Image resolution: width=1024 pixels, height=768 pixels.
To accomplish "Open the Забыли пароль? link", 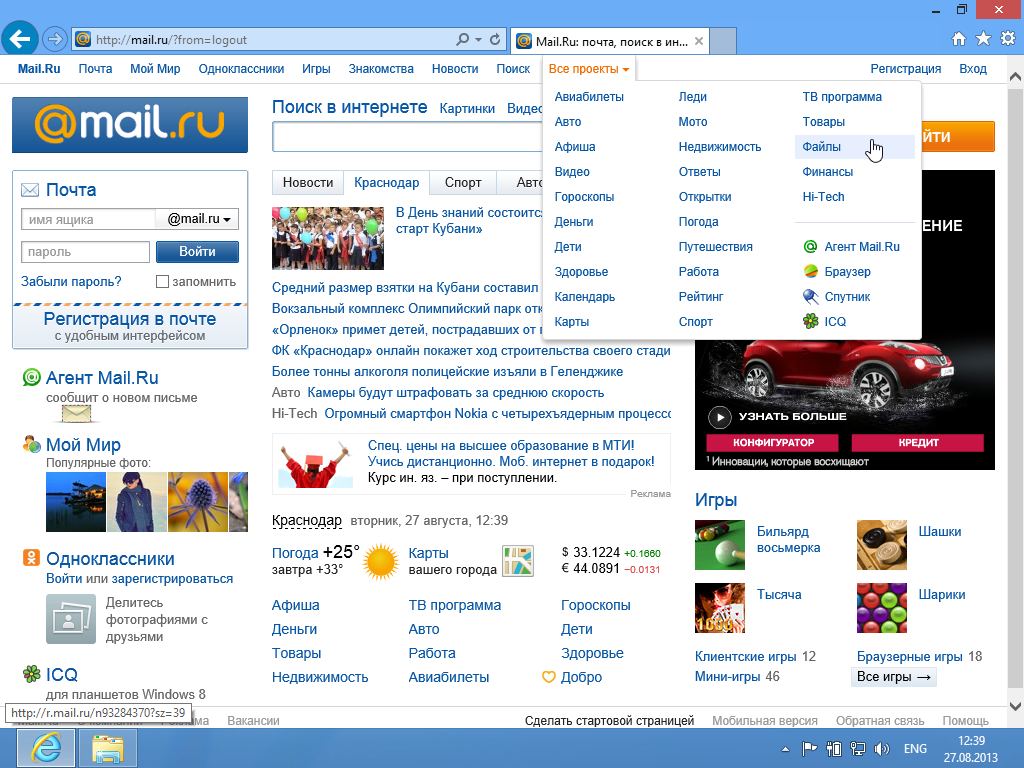I will tap(71, 281).
